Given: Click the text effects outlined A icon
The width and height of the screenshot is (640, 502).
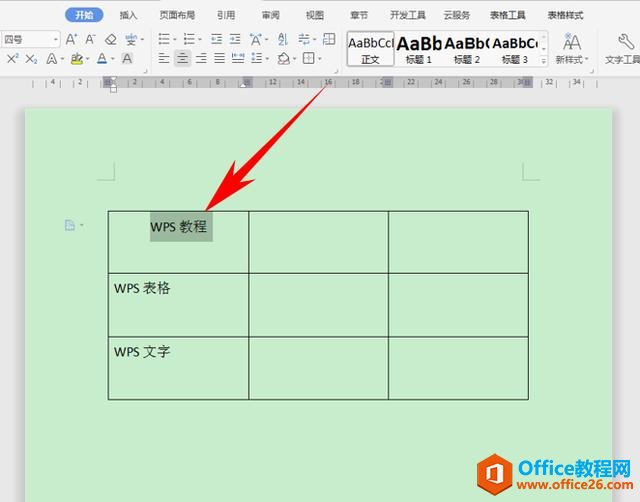Looking at the screenshot, I should pyautogui.click(x=51, y=59).
